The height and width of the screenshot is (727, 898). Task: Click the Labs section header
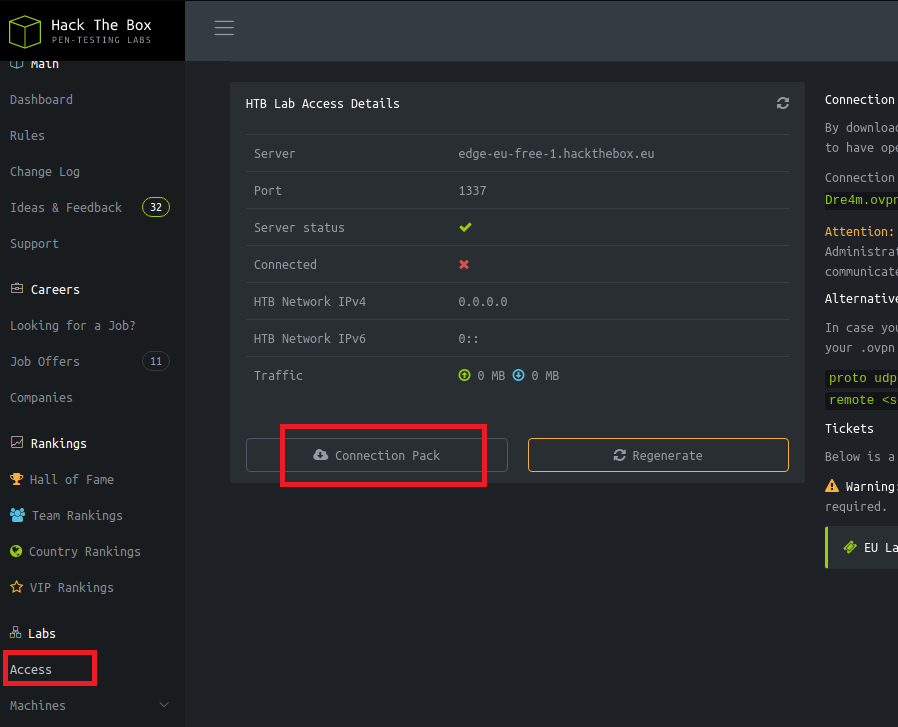pos(42,634)
